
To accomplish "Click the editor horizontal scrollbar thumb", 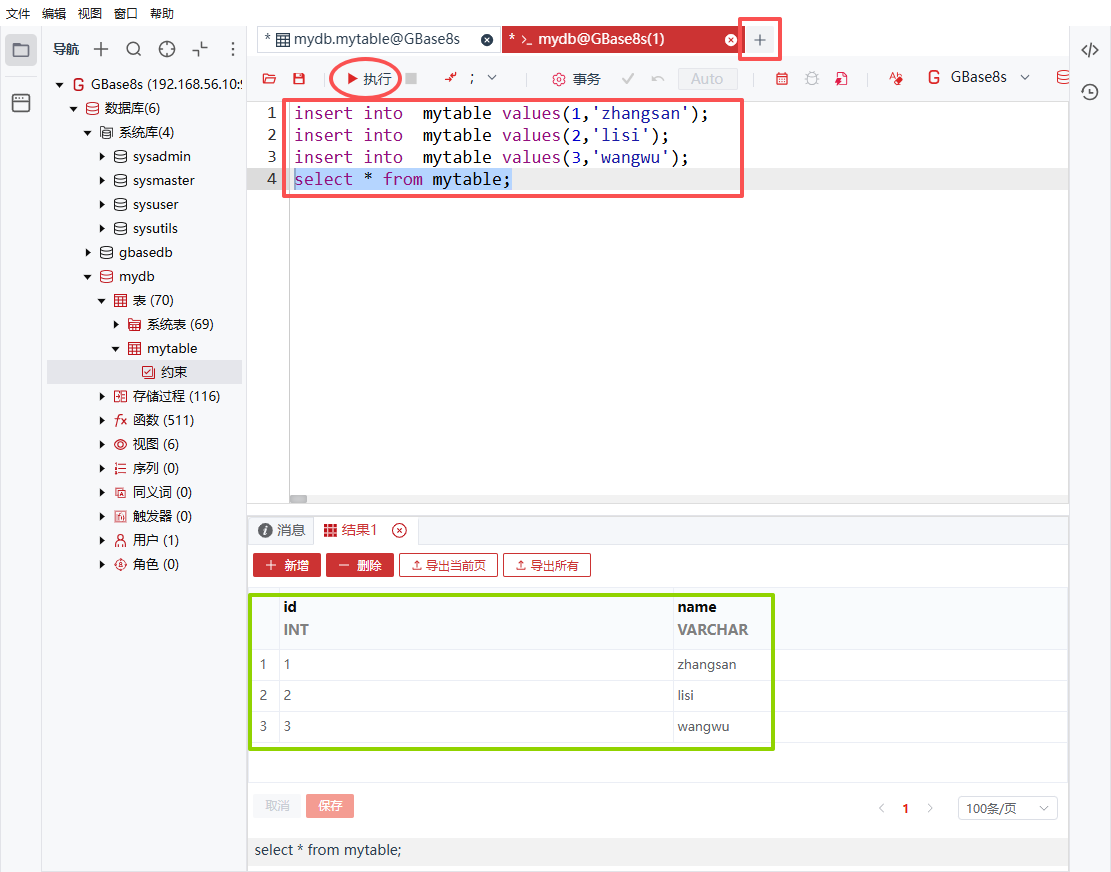I will click(298, 499).
